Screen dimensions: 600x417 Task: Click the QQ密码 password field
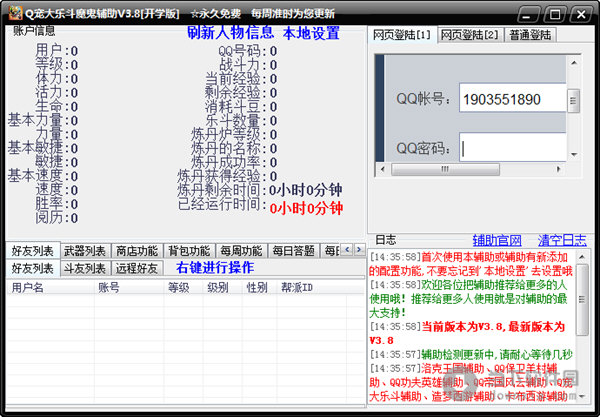click(x=513, y=147)
